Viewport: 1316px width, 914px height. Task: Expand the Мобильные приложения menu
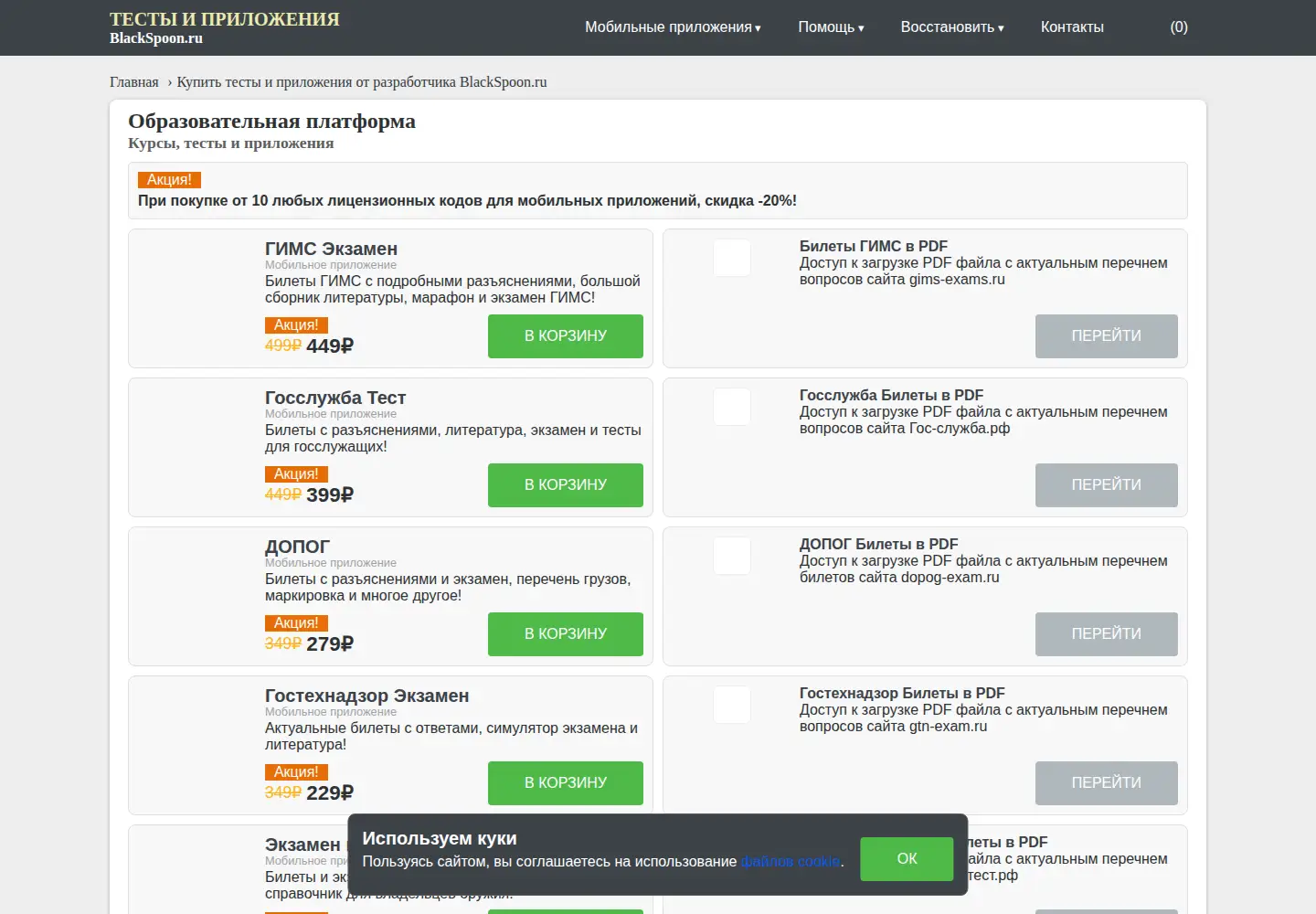point(673,27)
